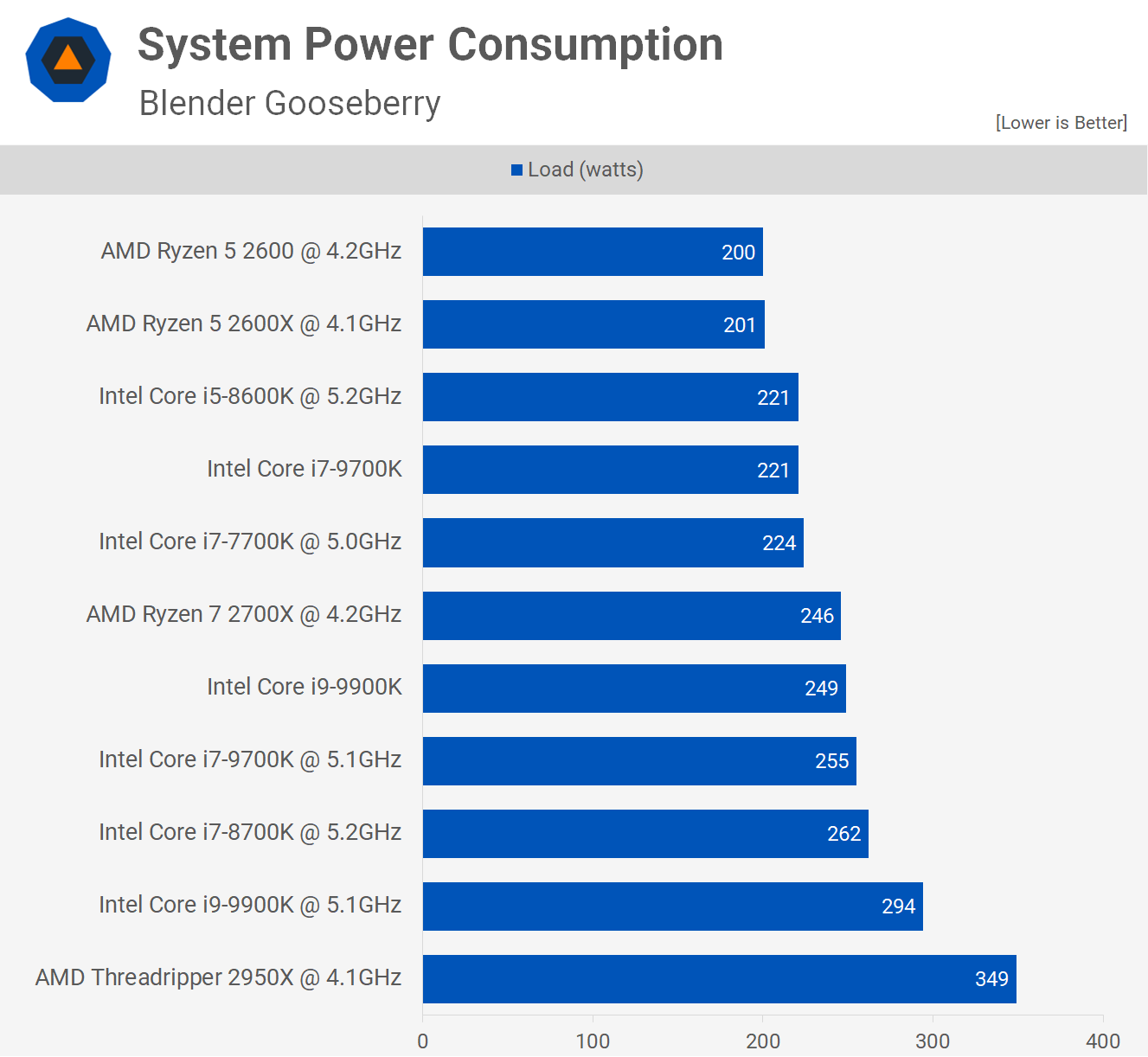
Task: Click the bar value 200
Action: (x=739, y=253)
